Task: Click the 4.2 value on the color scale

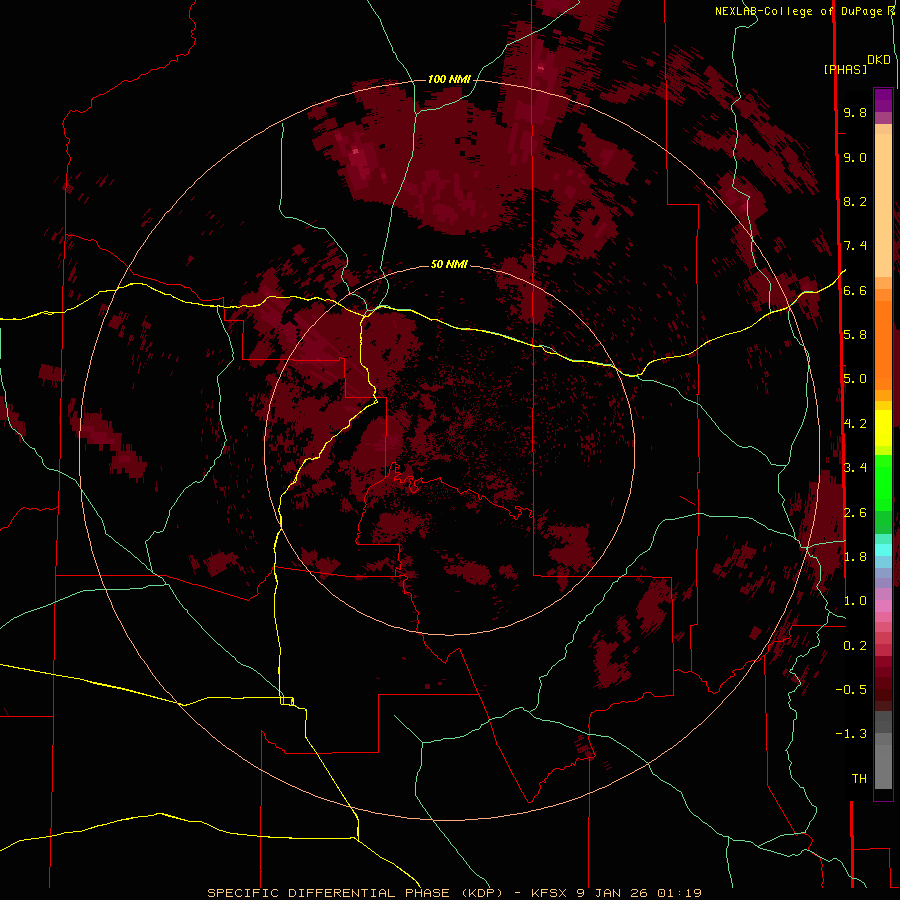Action: pos(855,424)
